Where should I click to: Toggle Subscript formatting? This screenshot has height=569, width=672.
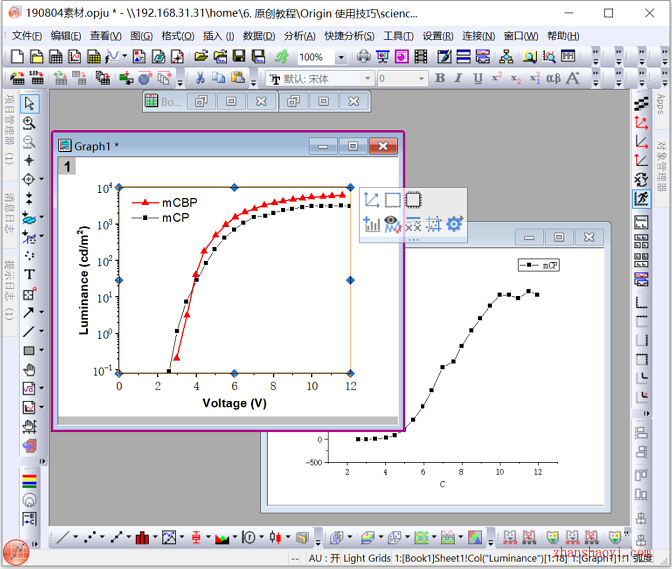pos(516,79)
